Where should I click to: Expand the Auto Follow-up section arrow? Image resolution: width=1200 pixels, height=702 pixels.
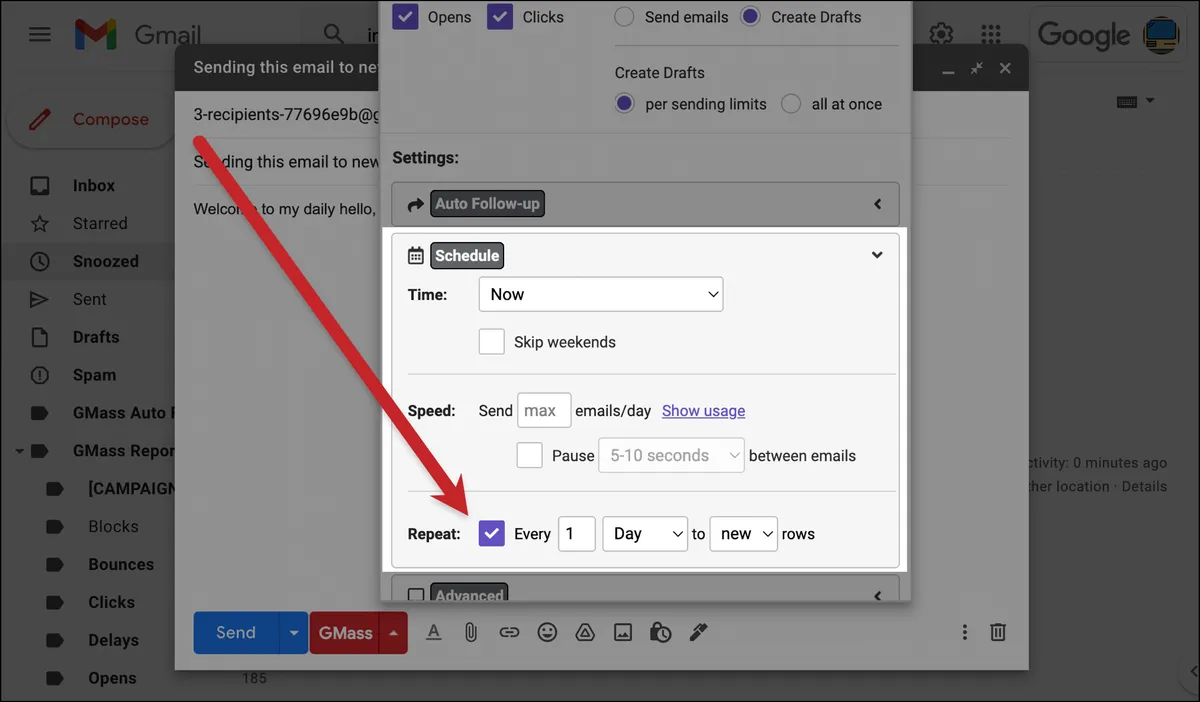tap(878, 204)
